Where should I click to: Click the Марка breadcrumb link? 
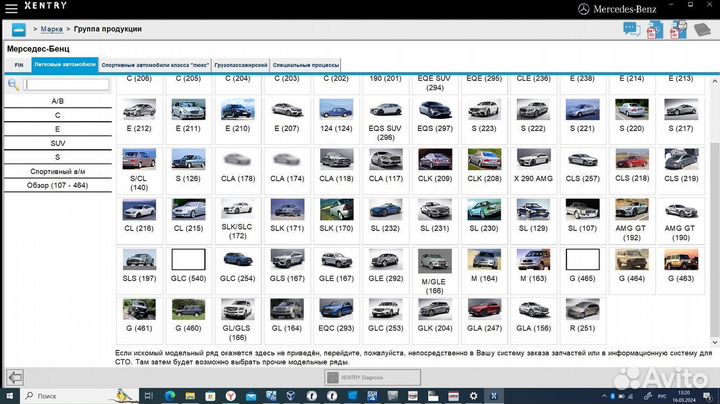click(x=51, y=30)
